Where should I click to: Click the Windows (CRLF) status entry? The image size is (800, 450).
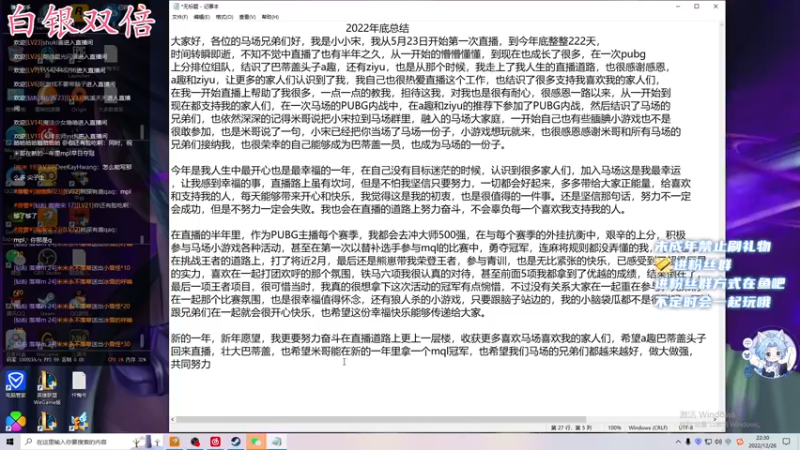648,428
